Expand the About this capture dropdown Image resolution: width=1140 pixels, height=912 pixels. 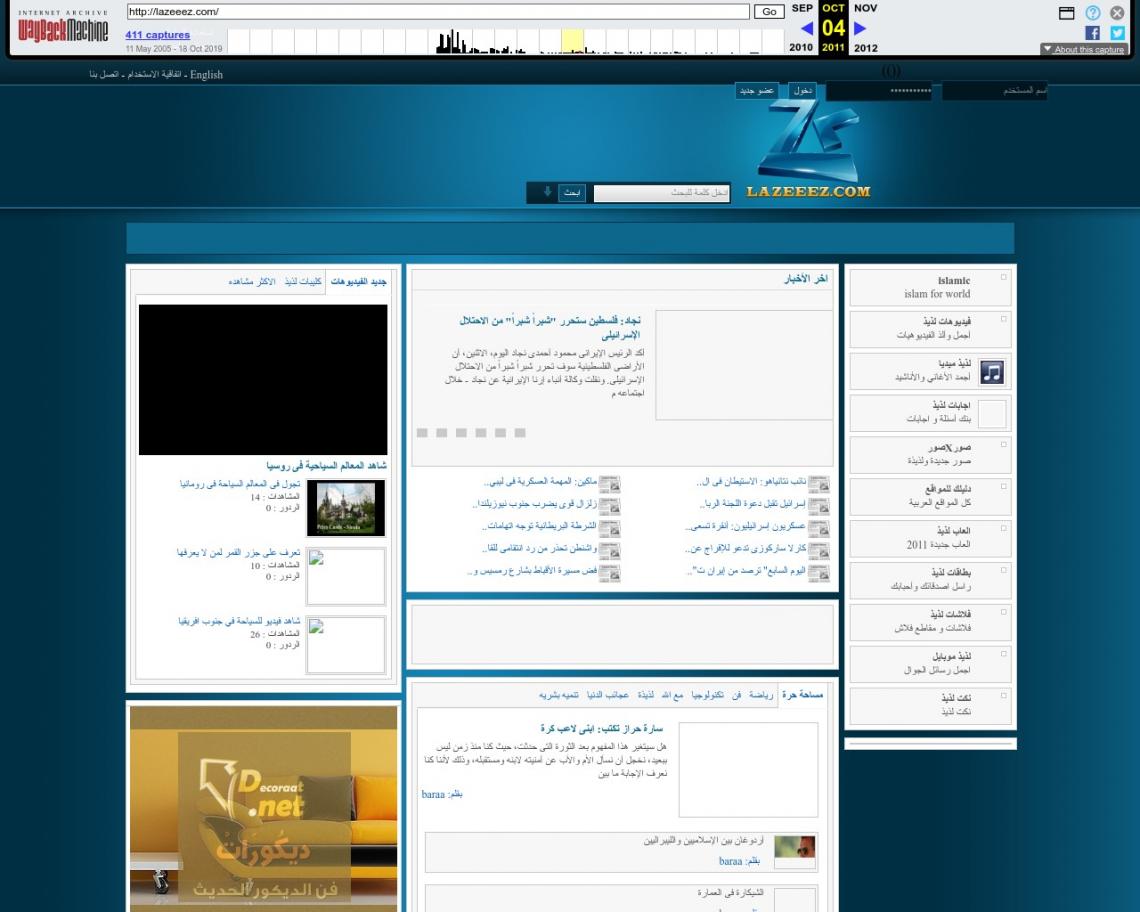point(1083,49)
